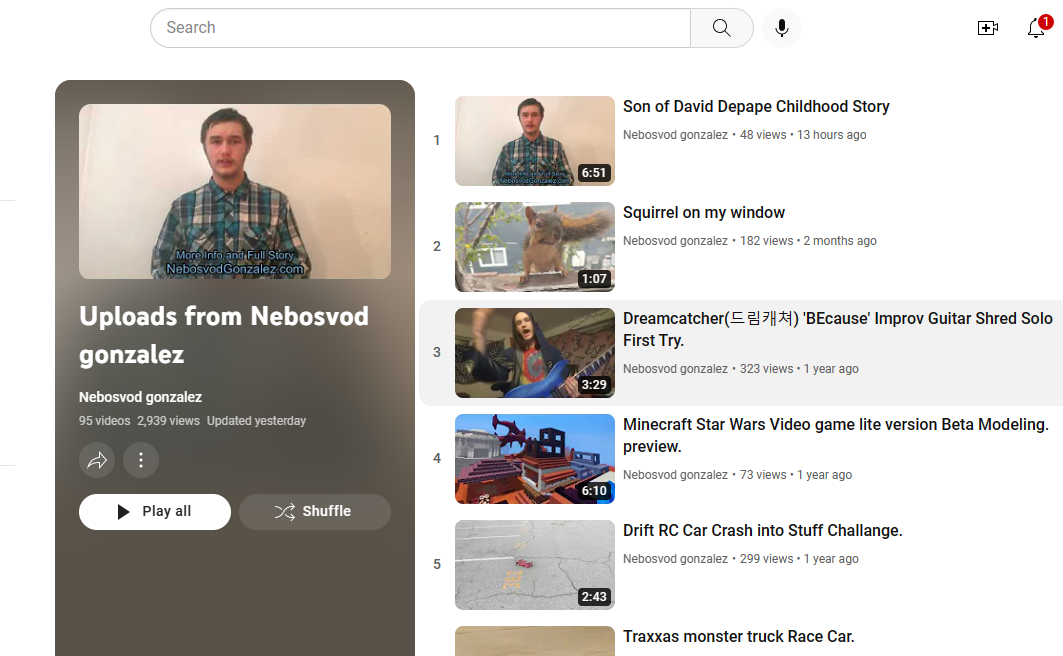Screen dimensions: 1063x656
Task: Open the notifications bell
Action: (1036, 28)
